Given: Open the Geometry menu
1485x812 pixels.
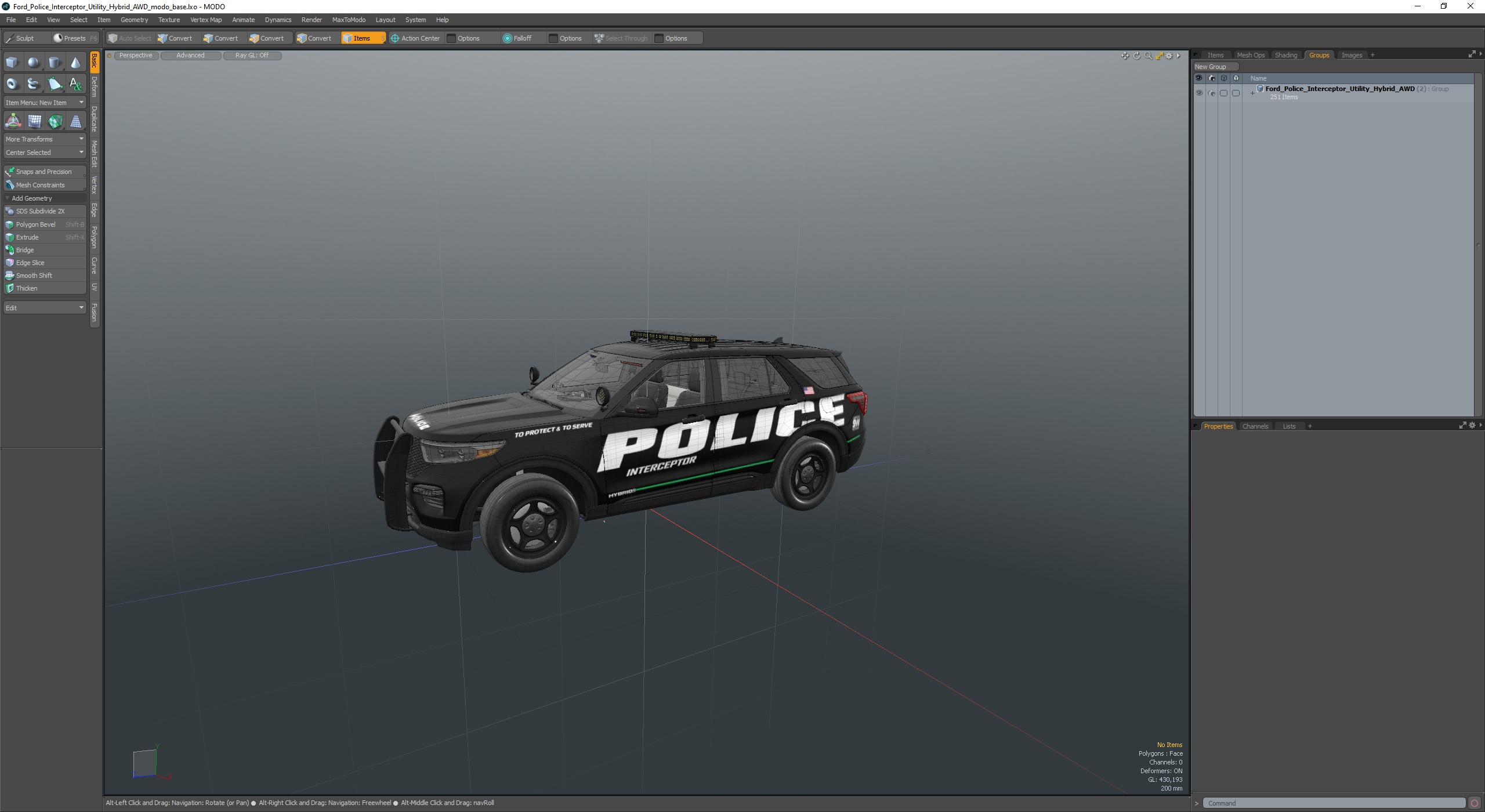Looking at the screenshot, I should pyautogui.click(x=134, y=20).
